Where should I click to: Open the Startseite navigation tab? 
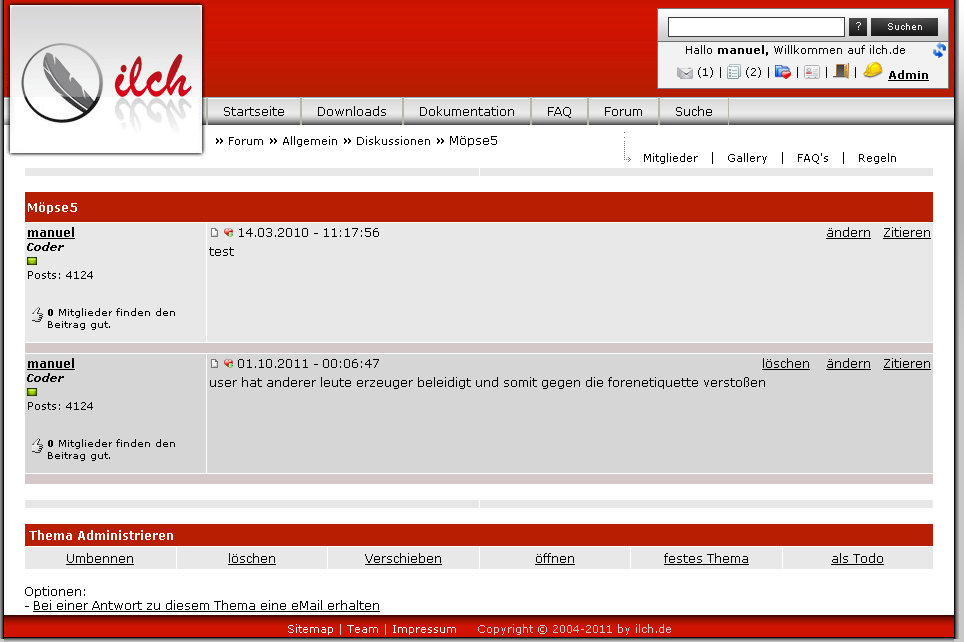pyautogui.click(x=253, y=111)
